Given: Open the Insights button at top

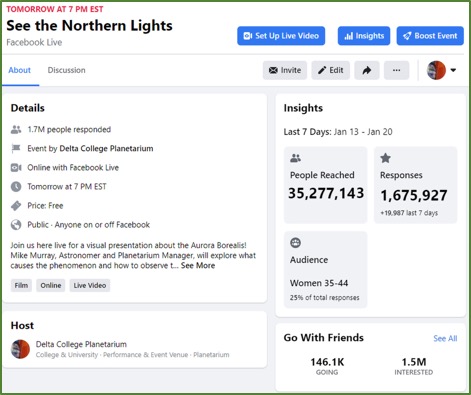Looking at the screenshot, I should (x=364, y=36).
